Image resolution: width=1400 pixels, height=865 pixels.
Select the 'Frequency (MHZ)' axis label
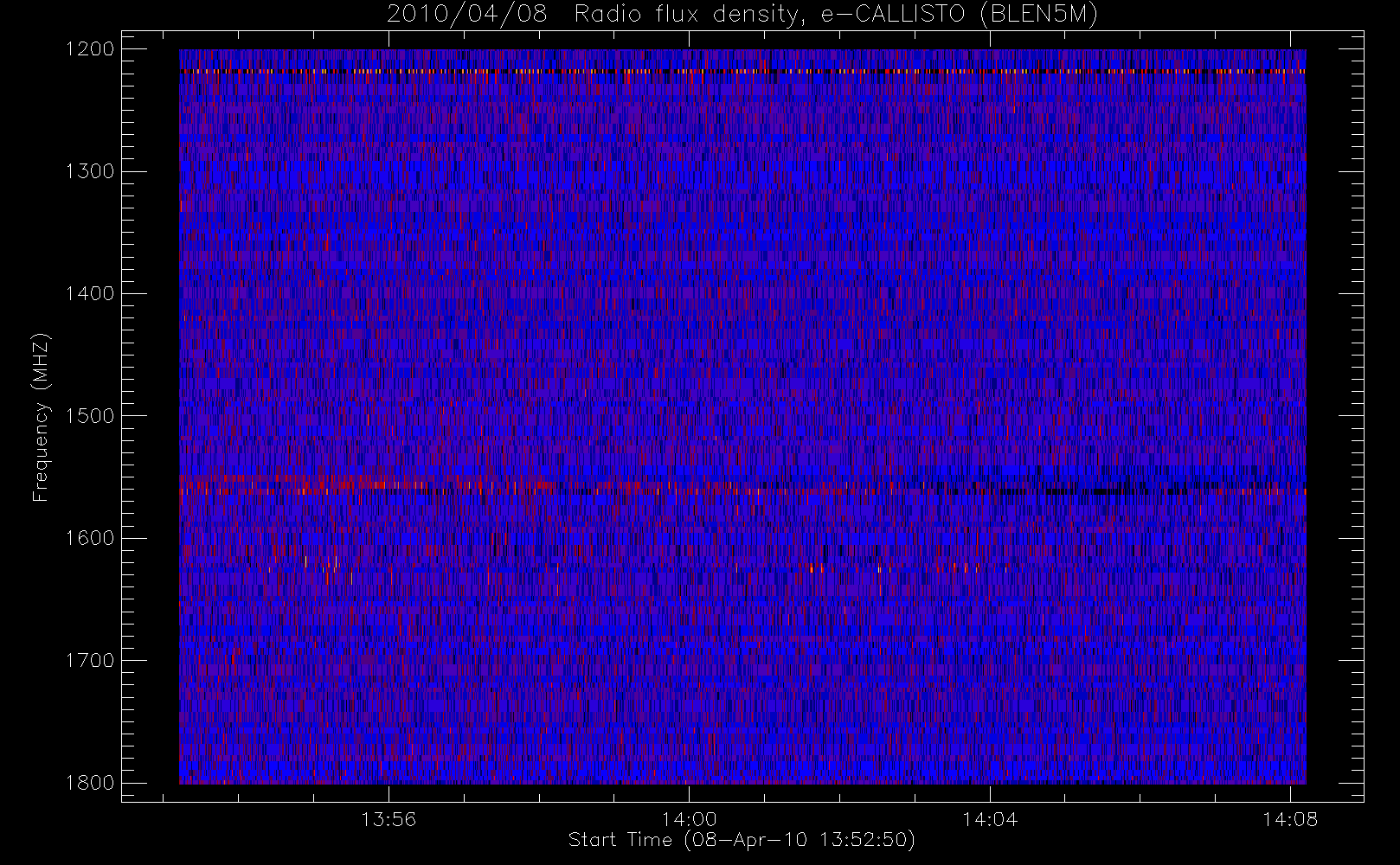(x=41, y=418)
